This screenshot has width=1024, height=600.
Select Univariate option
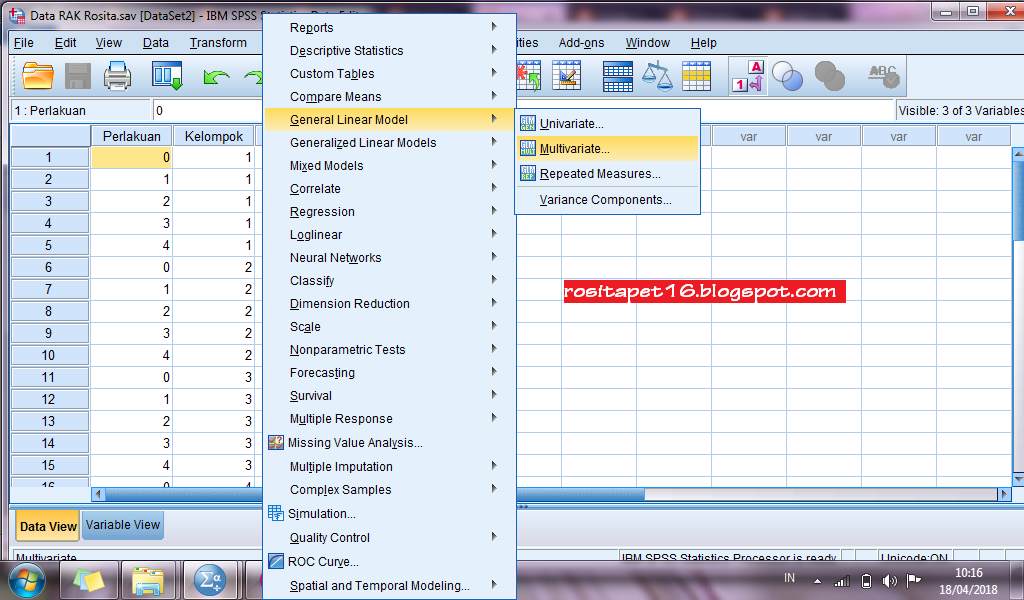point(607,123)
